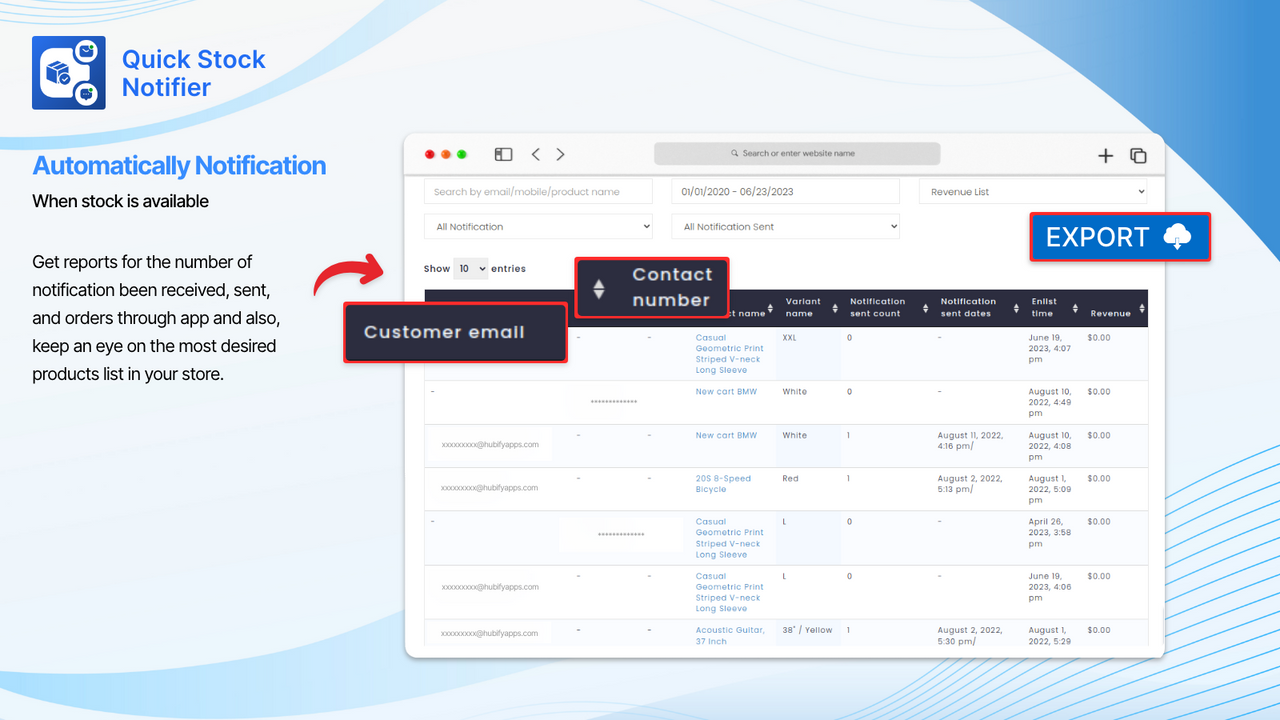Click the email/mobile/product name search field
Image resolution: width=1280 pixels, height=720 pixels.
click(538, 190)
